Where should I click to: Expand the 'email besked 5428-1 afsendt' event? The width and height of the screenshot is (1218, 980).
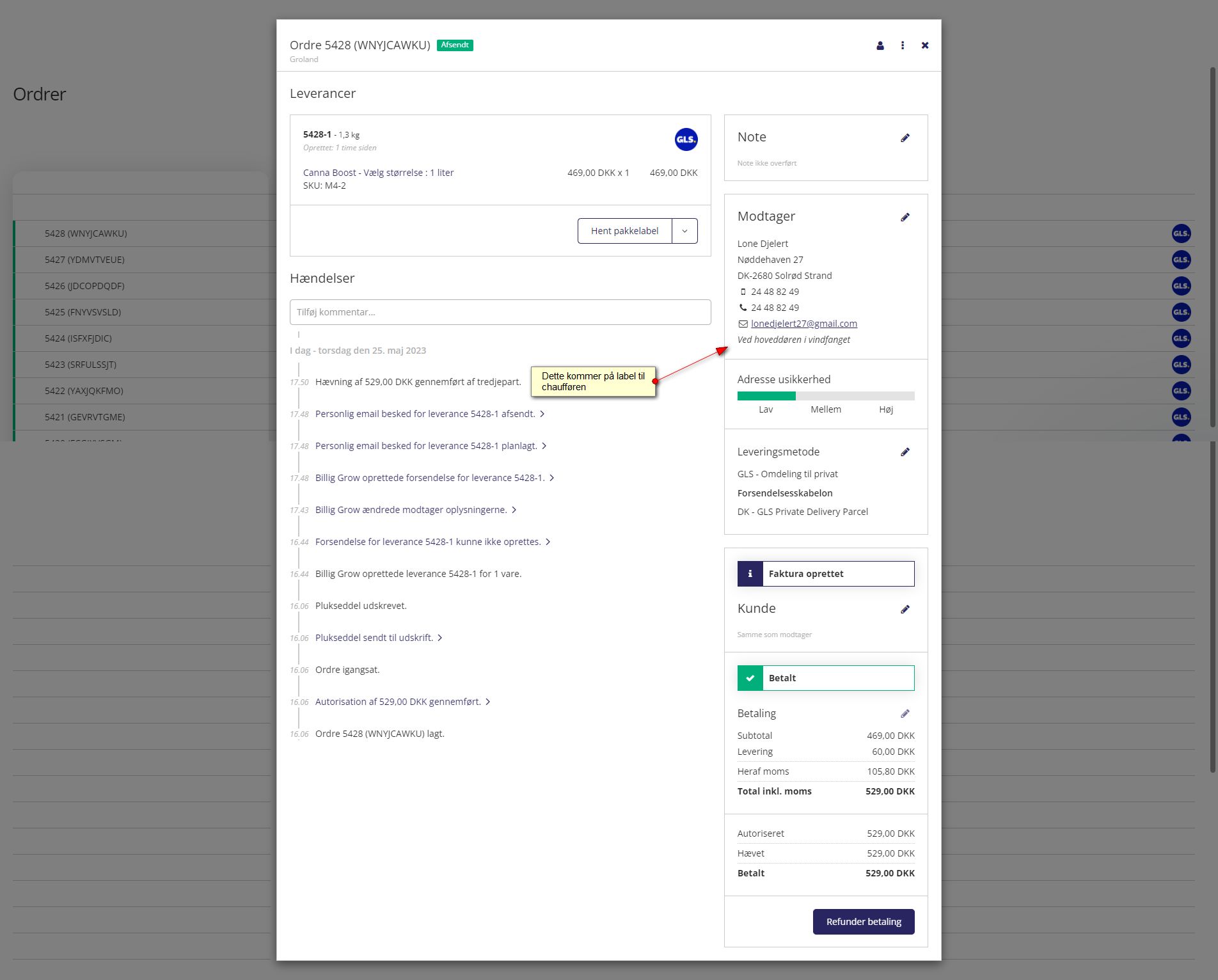(542, 414)
